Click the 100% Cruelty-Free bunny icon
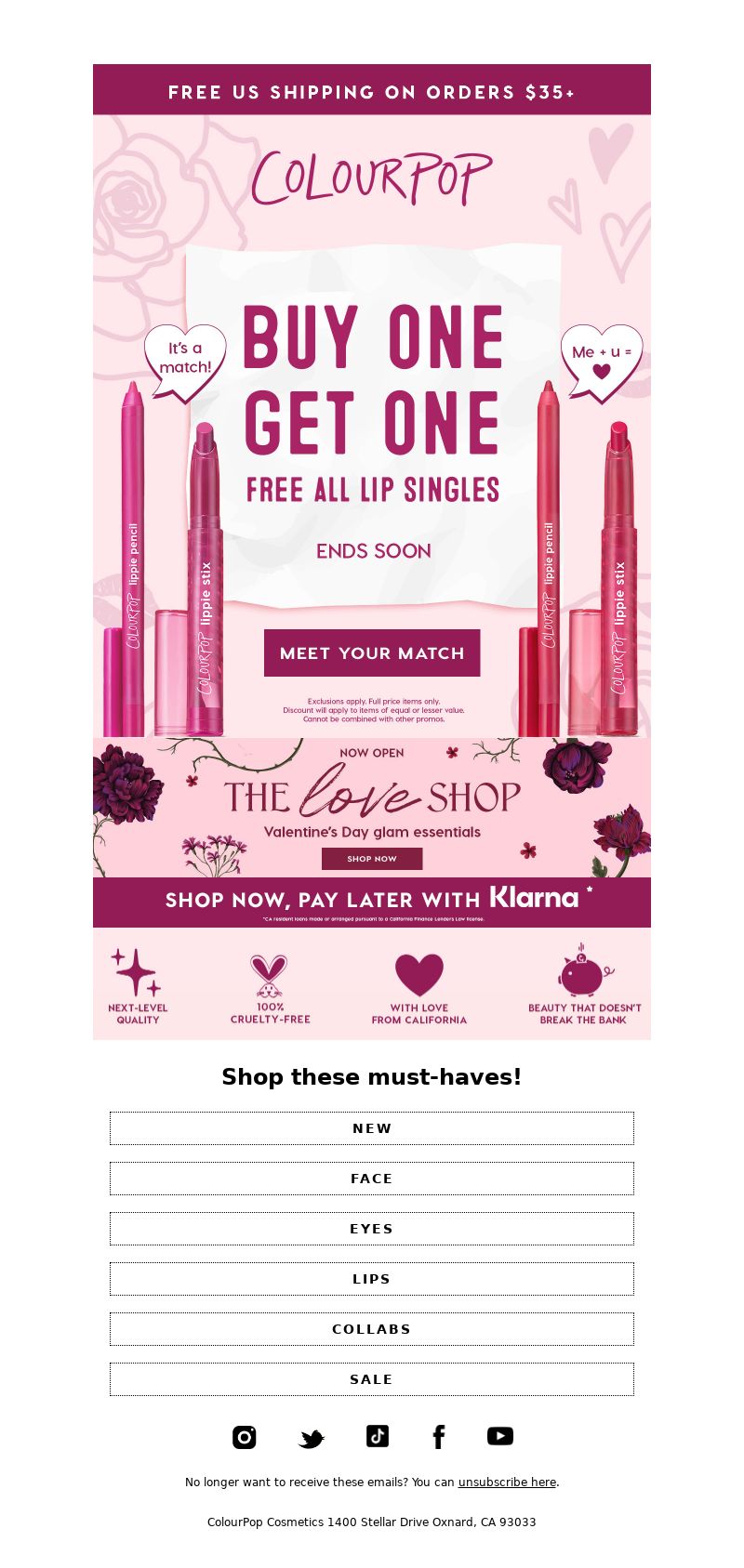Viewport: 744px width, 1568px height. [269, 975]
